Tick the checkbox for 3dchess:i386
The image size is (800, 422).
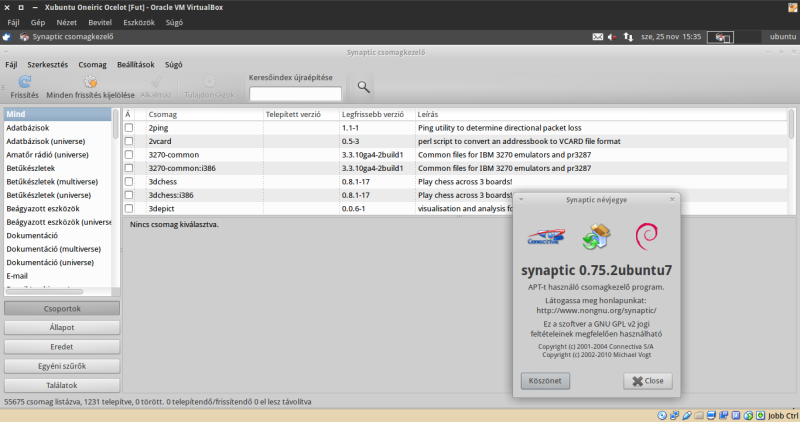tap(129, 195)
